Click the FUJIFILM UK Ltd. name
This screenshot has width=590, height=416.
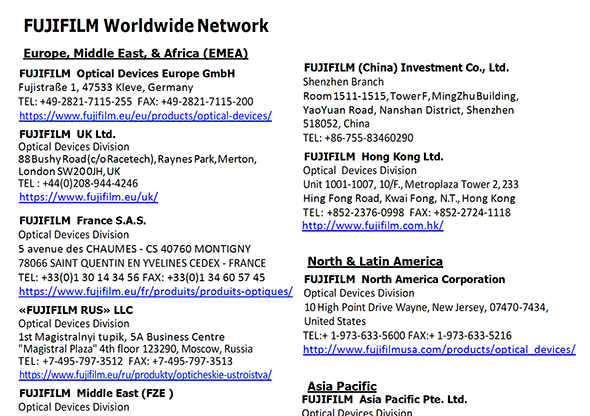[67, 134]
